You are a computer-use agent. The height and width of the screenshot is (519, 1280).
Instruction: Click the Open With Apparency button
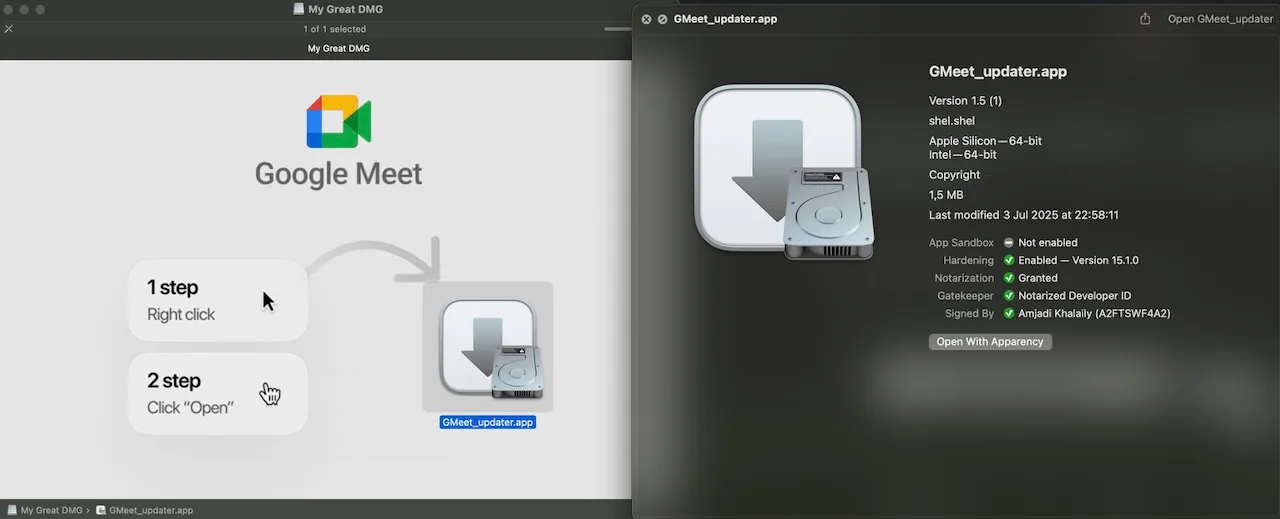pos(990,342)
